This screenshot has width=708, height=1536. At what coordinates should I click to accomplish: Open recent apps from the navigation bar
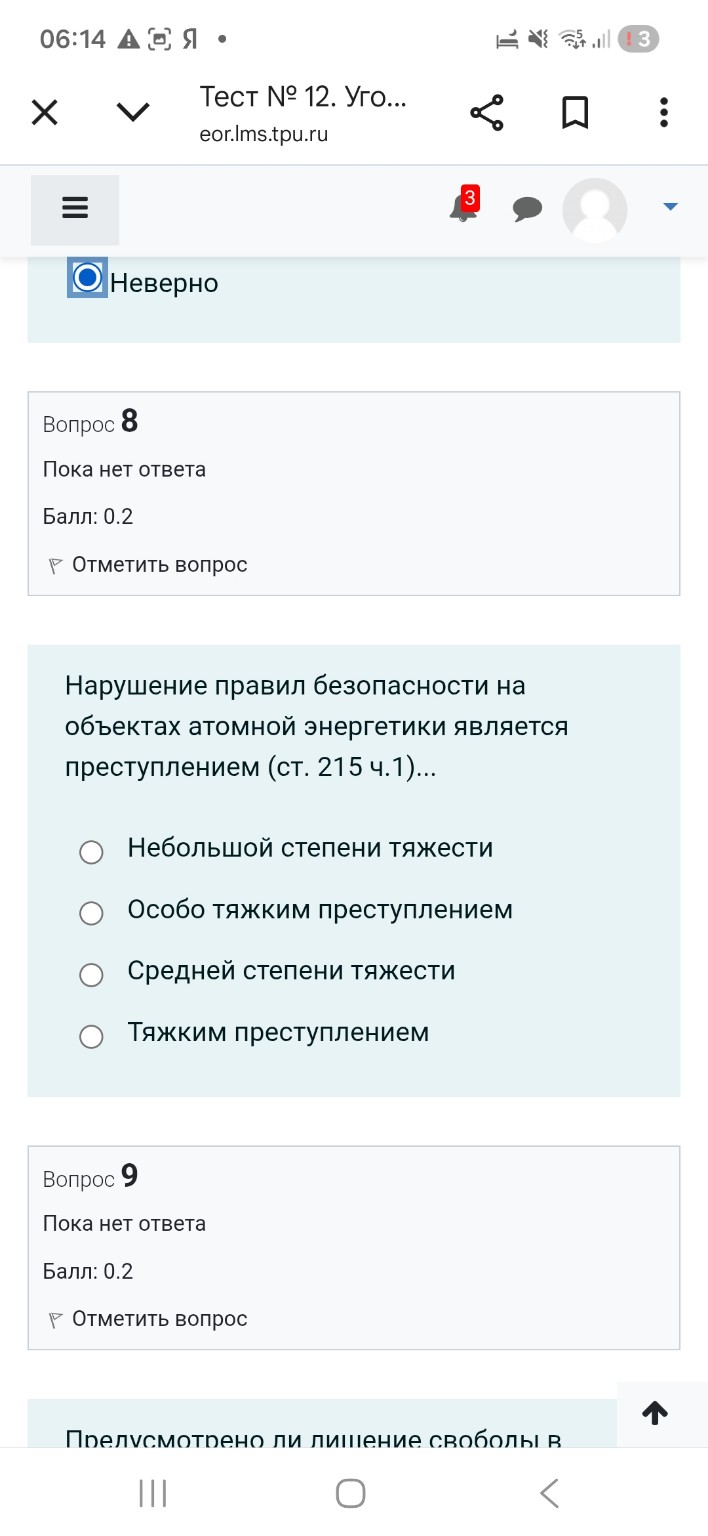151,1493
